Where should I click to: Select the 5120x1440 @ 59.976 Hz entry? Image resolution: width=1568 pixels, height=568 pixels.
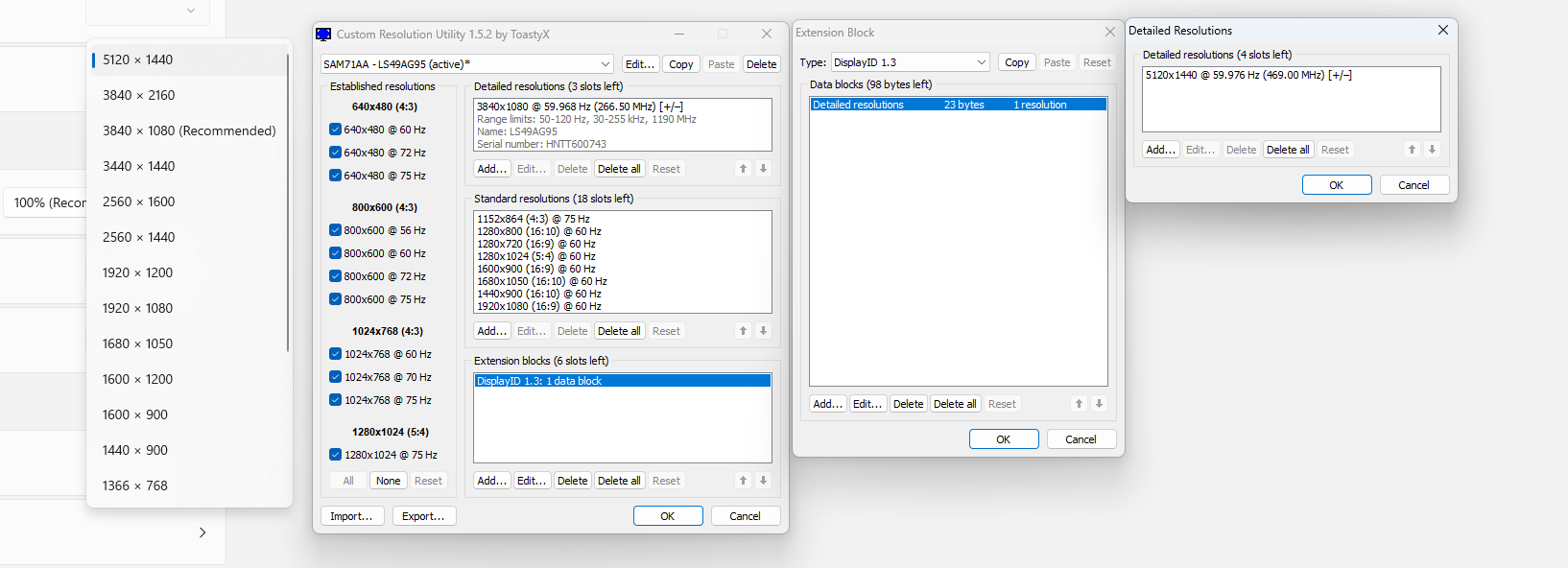1247,75
